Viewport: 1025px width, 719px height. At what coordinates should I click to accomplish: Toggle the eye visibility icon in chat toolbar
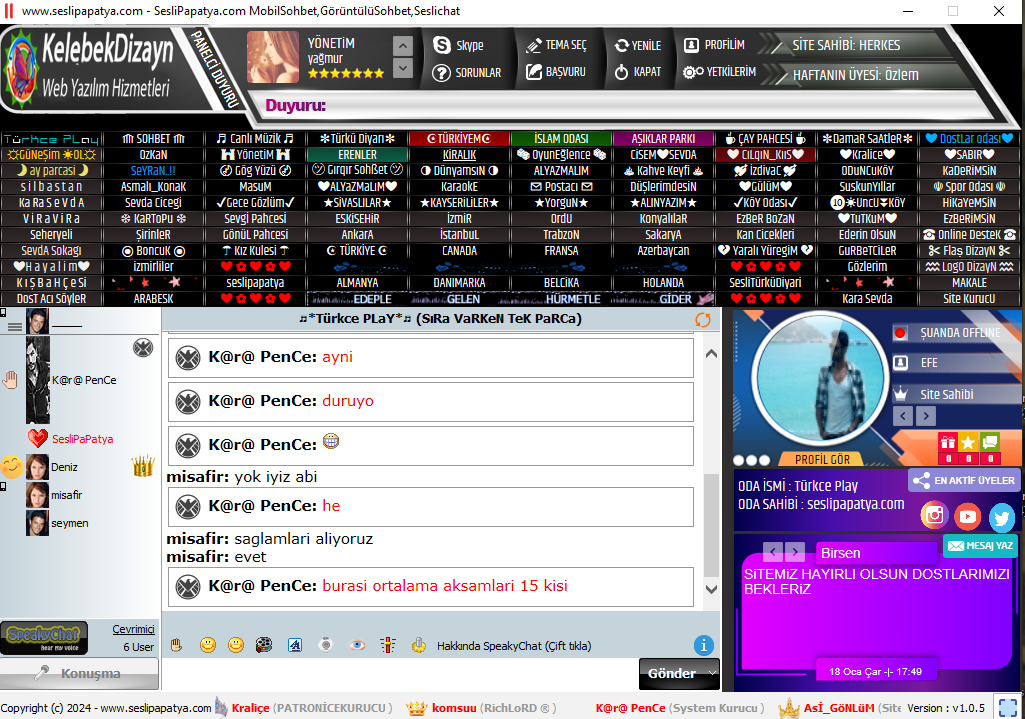tap(357, 645)
